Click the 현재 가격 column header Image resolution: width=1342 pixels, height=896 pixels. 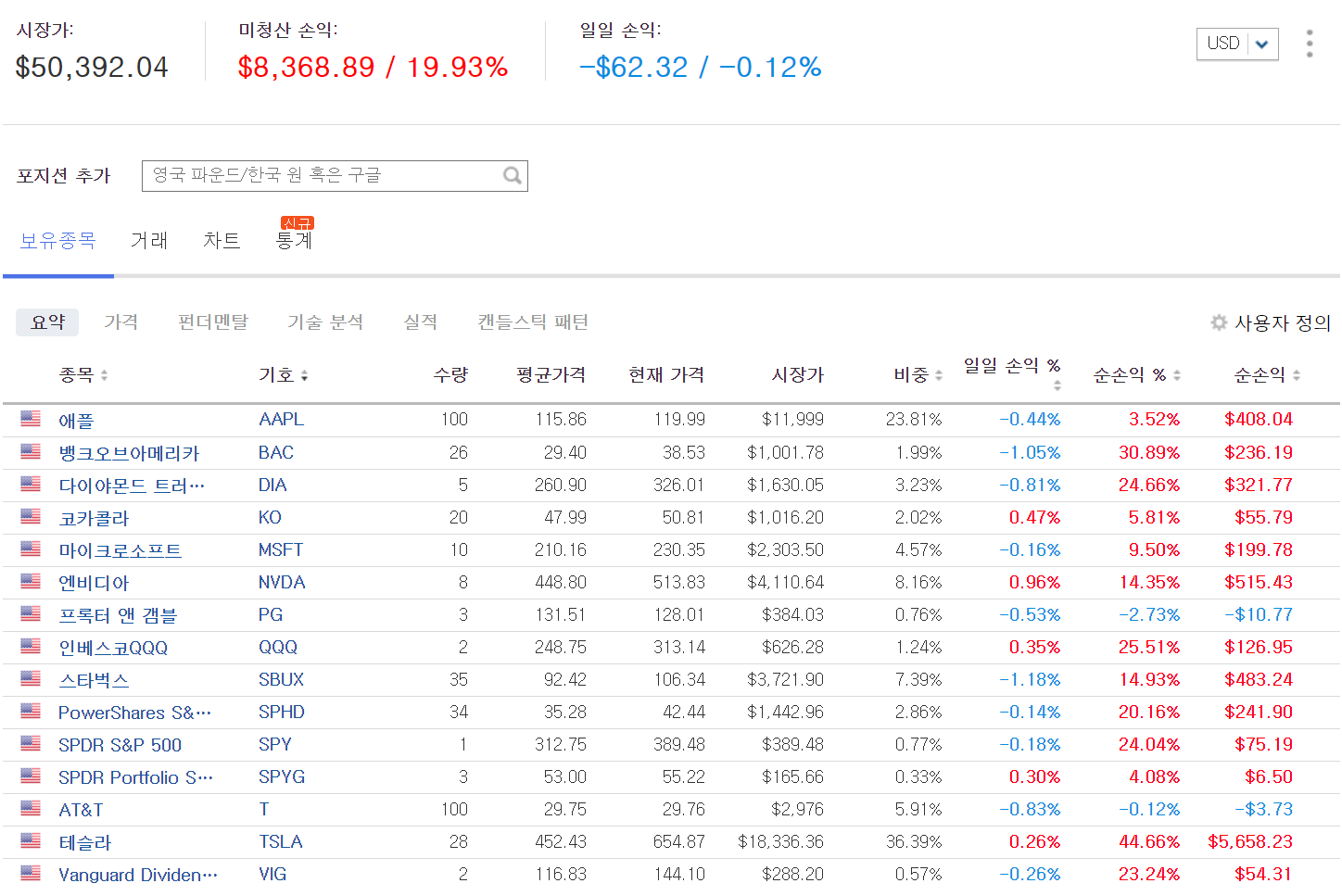666,375
